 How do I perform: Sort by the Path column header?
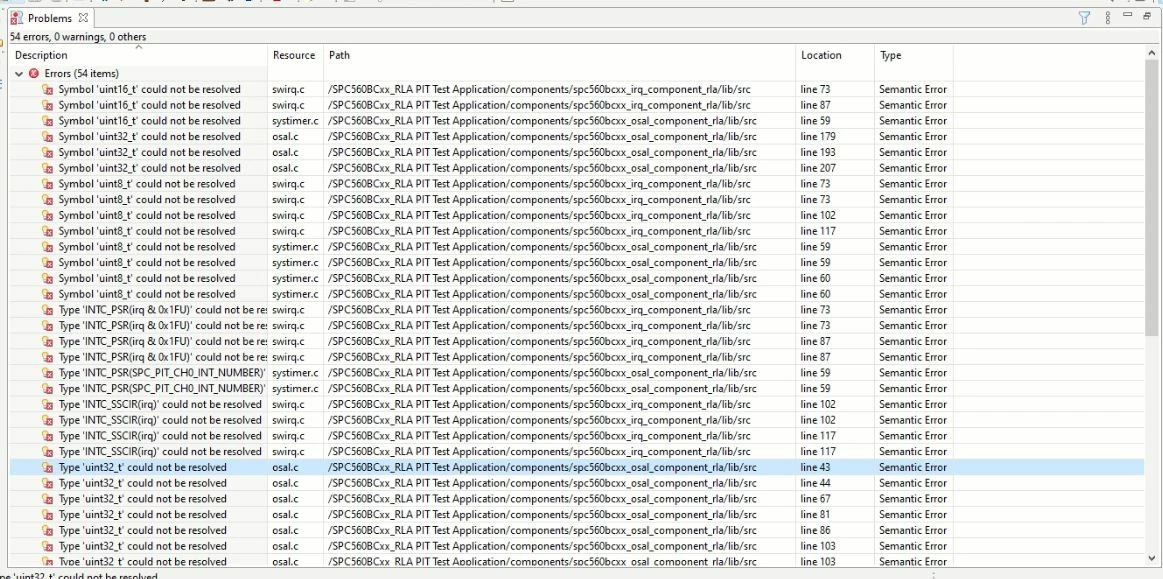click(x=559, y=56)
